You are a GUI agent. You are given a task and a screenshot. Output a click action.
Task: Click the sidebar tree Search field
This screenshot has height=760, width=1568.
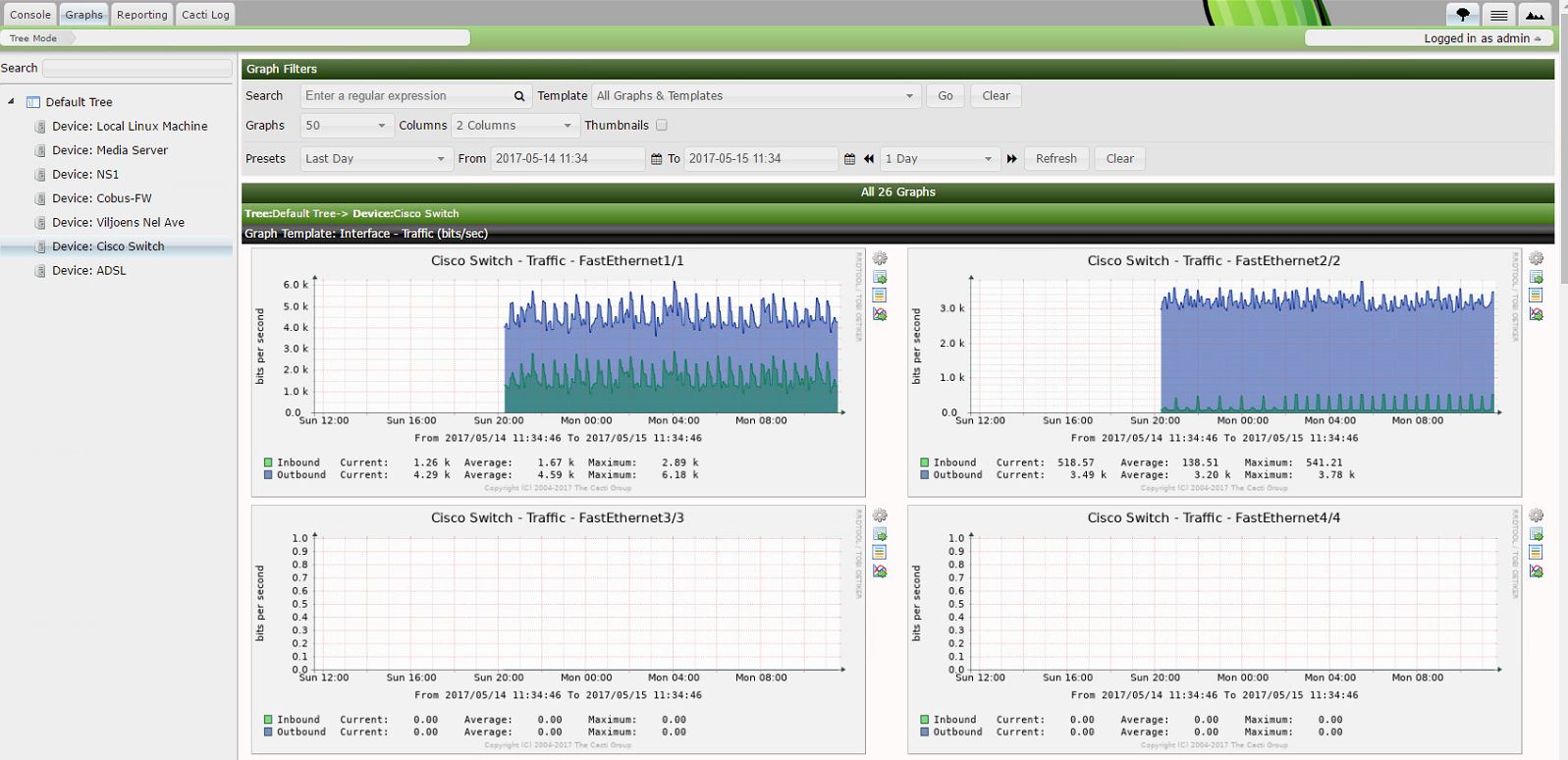tap(137, 68)
